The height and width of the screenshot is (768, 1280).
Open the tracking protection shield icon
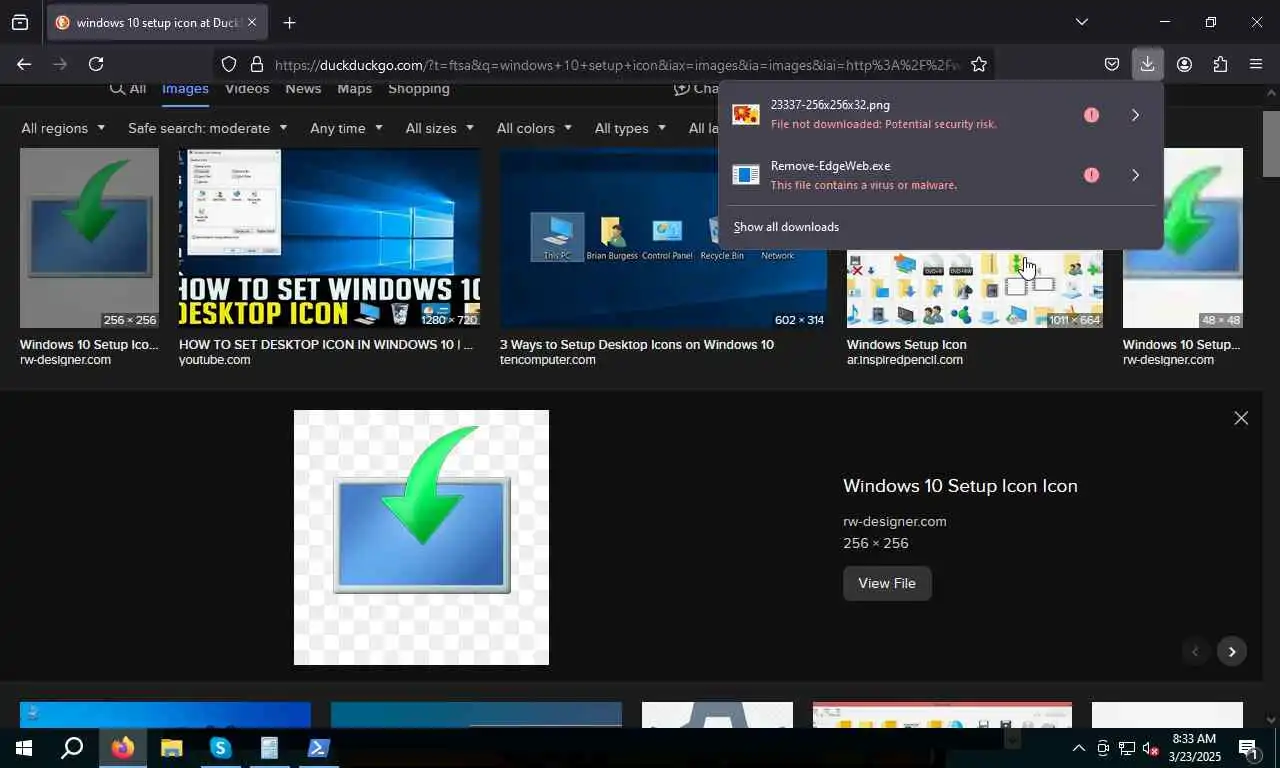click(229, 64)
